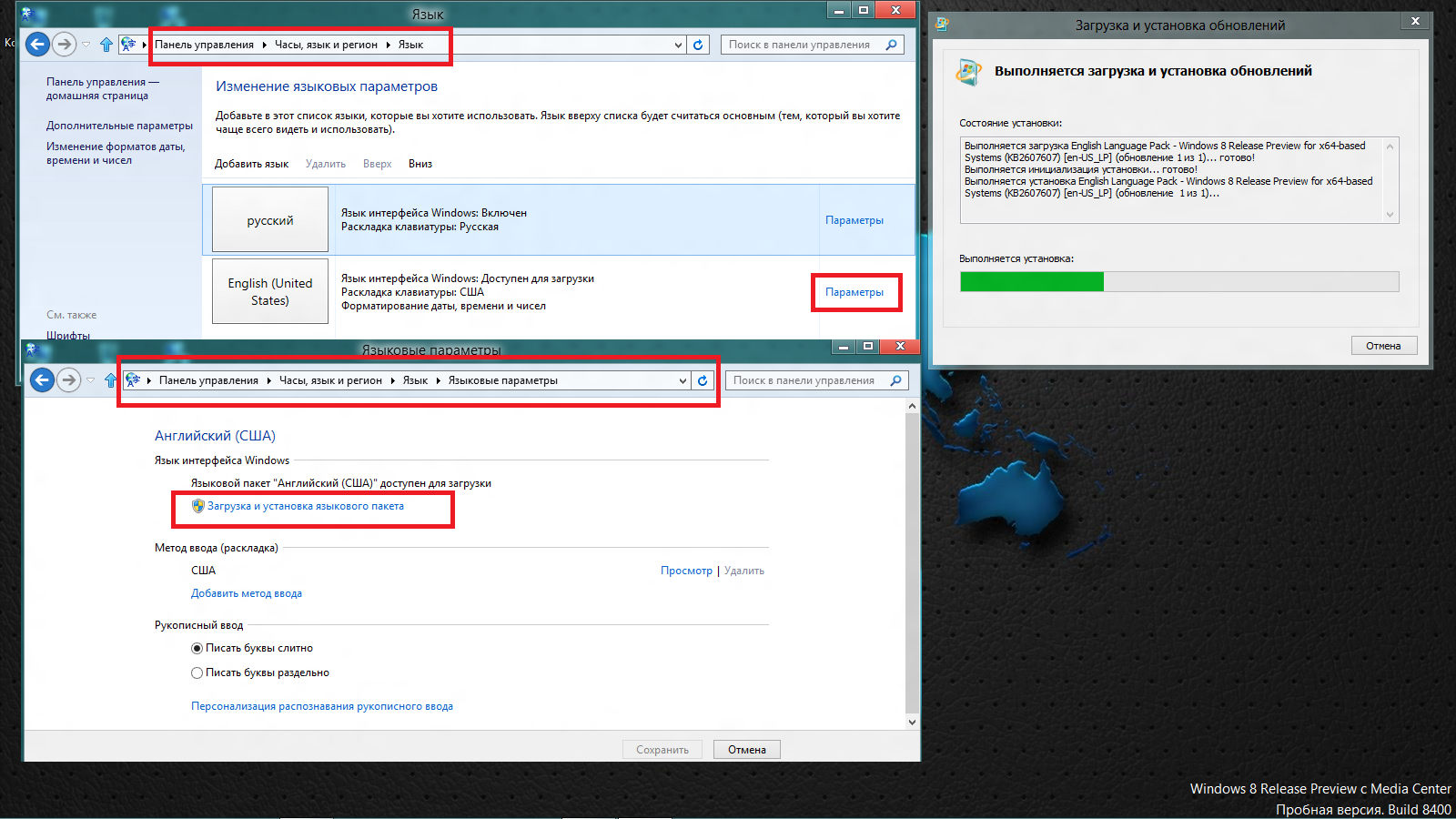The height and width of the screenshot is (819, 1456).
Task: Click Удалить next to the США input method
Action: coord(744,571)
